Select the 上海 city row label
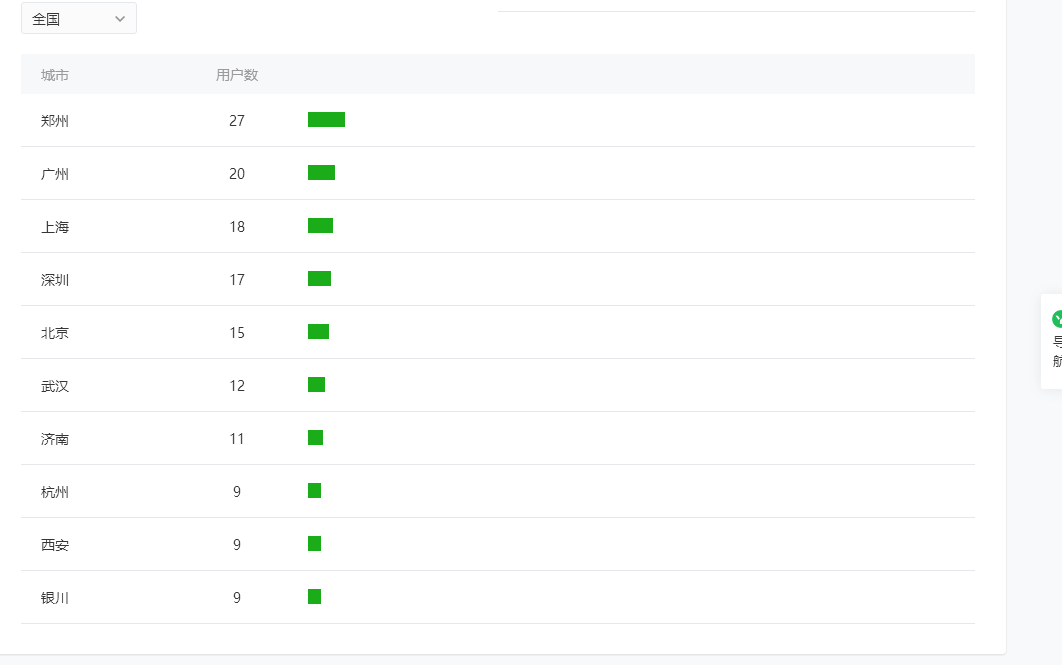 coord(55,227)
